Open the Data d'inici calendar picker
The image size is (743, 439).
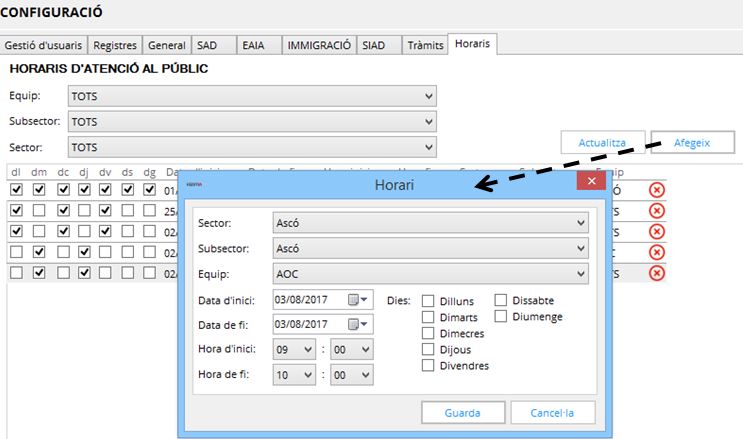point(358,299)
